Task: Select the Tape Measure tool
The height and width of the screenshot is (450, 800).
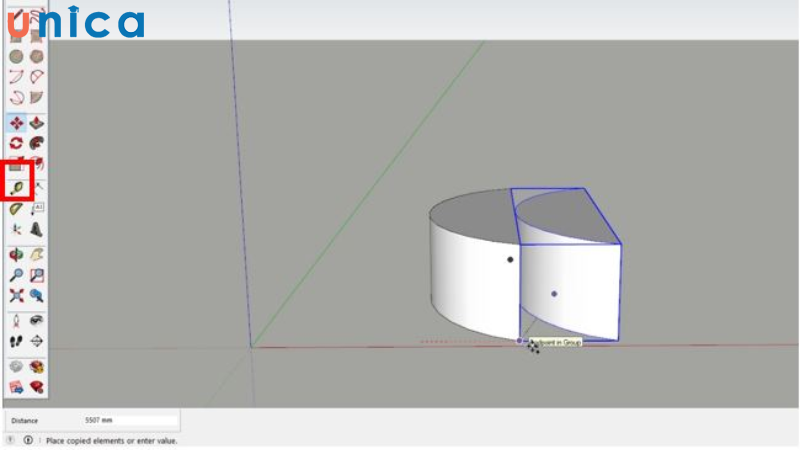Action: (16, 187)
